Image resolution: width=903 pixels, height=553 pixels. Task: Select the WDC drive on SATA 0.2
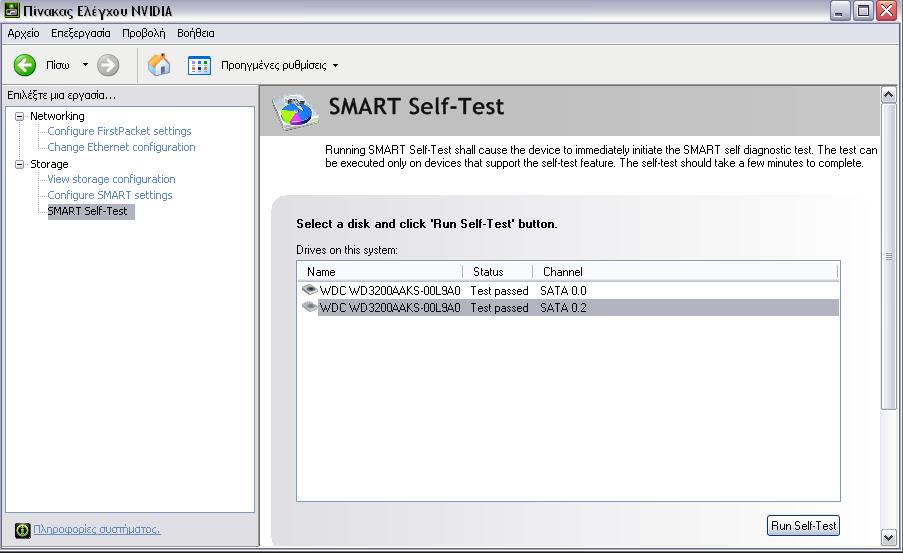click(x=390, y=308)
